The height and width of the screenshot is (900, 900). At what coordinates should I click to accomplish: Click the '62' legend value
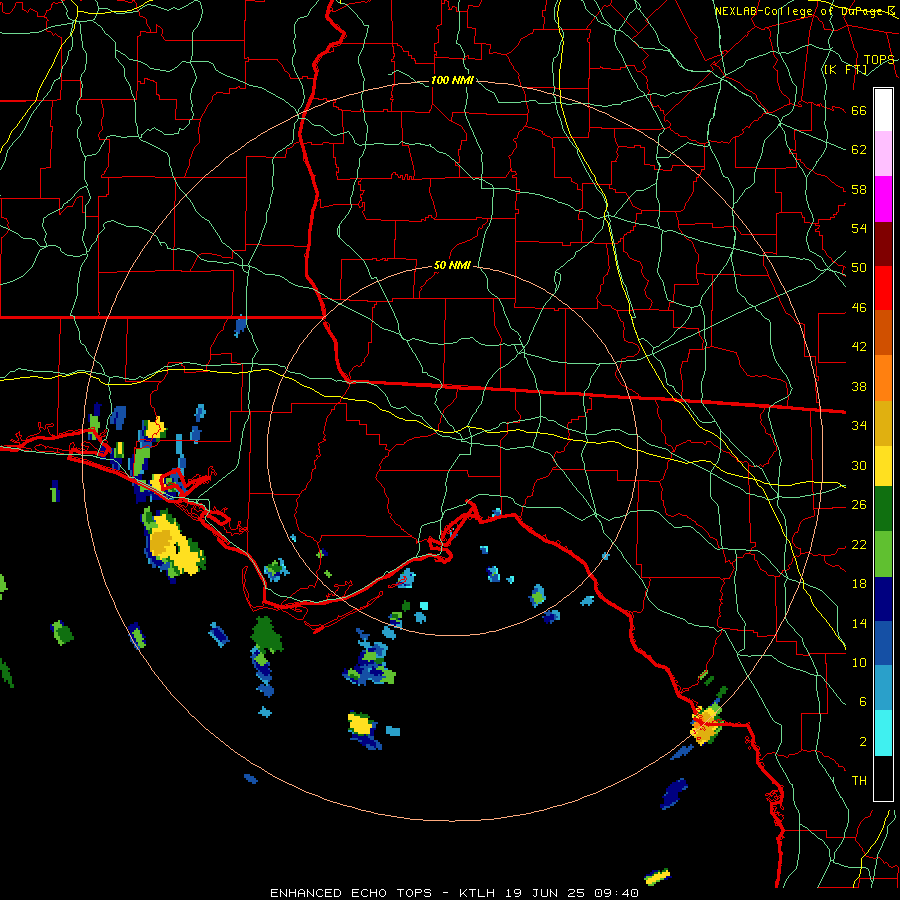point(859,150)
